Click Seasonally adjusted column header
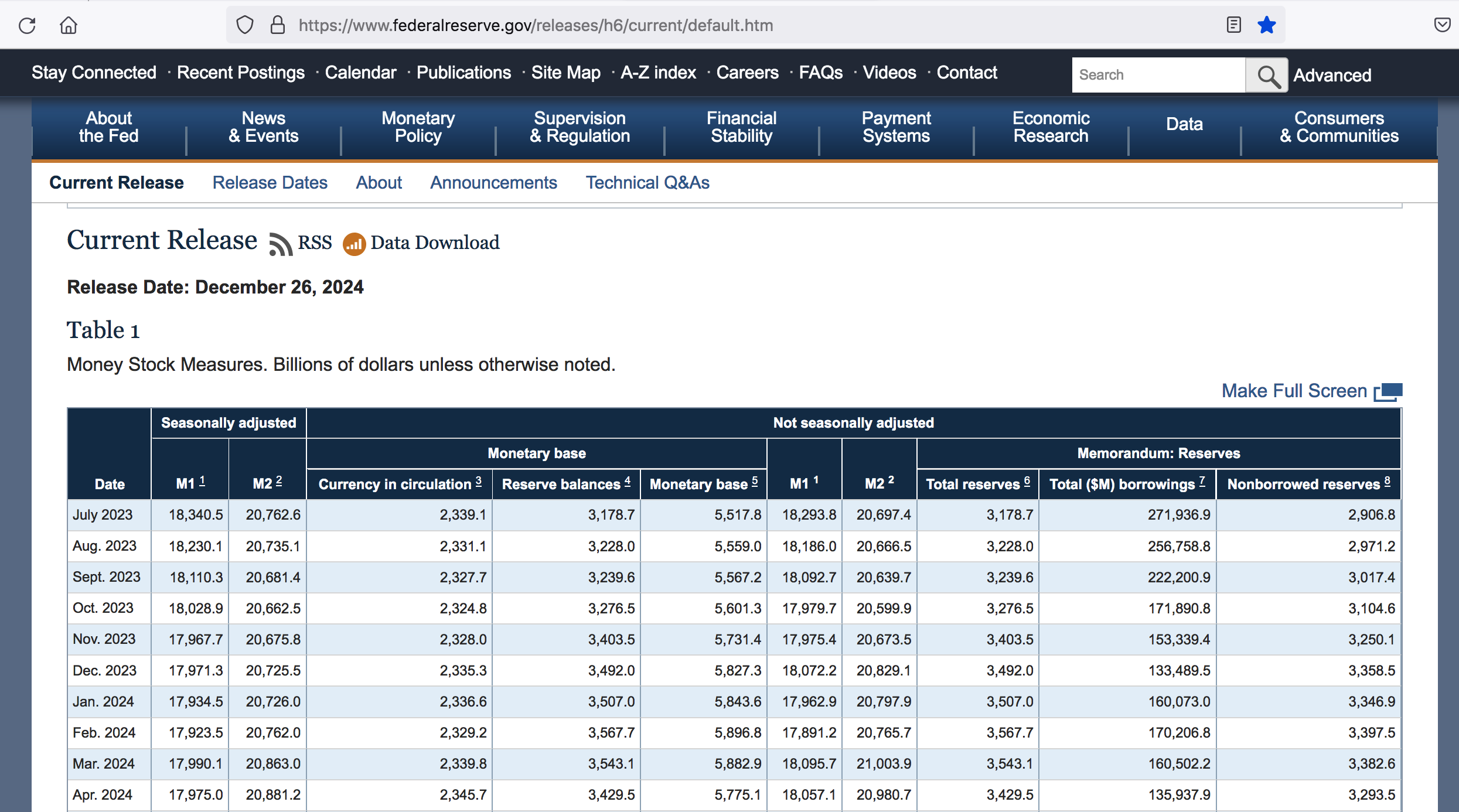The width and height of the screenshot is (1459, 812). click(229, 423)
